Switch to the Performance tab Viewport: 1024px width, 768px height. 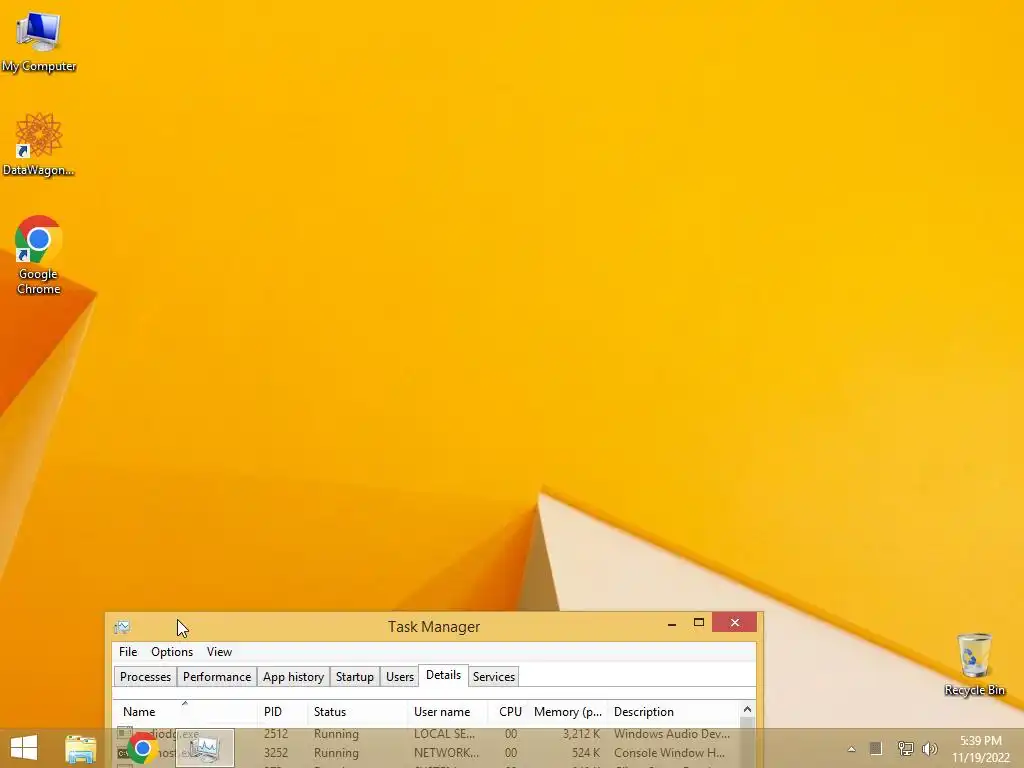pyautogui.click(x=217, y=677)
